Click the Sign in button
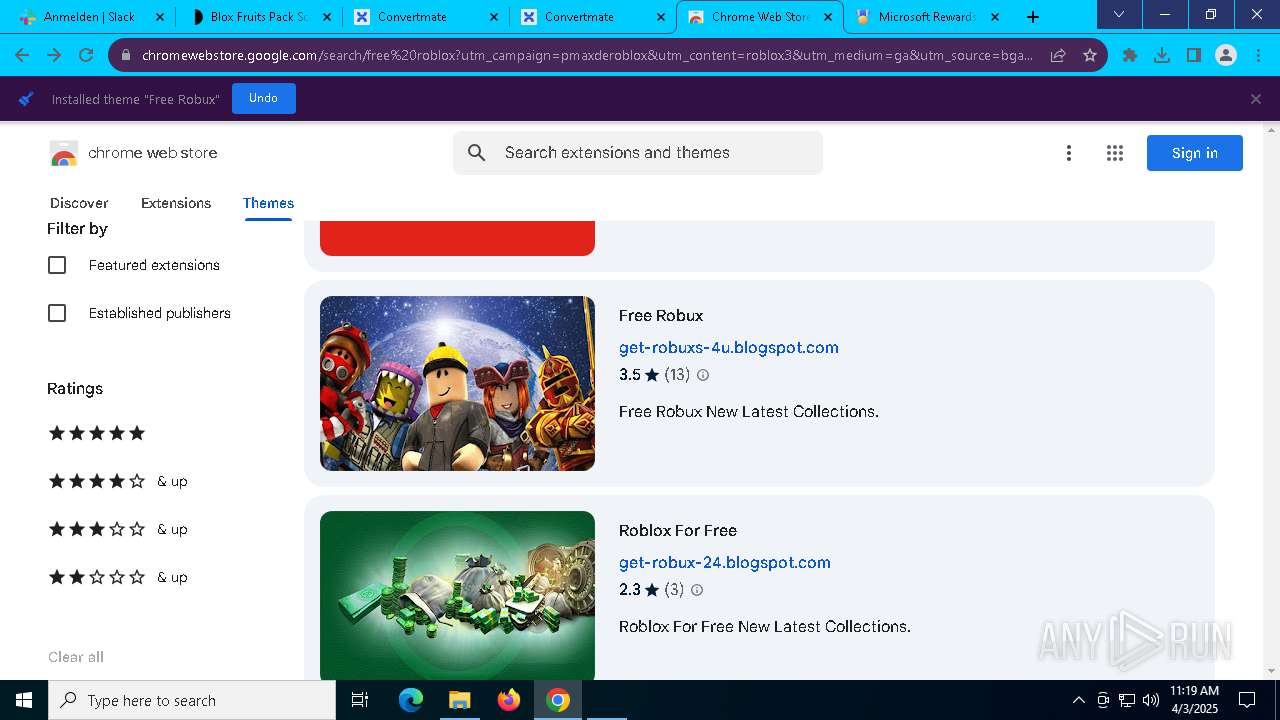1280x720 pixels. tap(1195, 153)
